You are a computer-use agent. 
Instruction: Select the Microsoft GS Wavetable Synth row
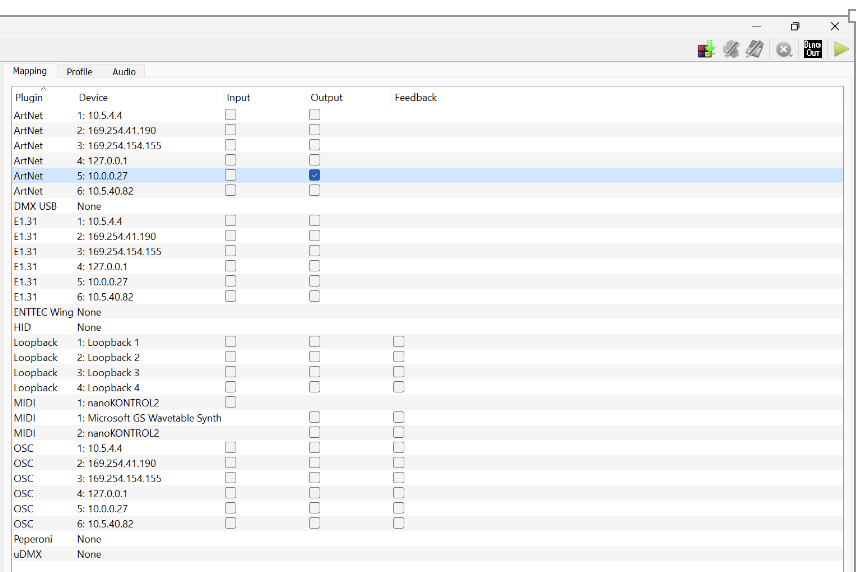click(x=149, y=418)
